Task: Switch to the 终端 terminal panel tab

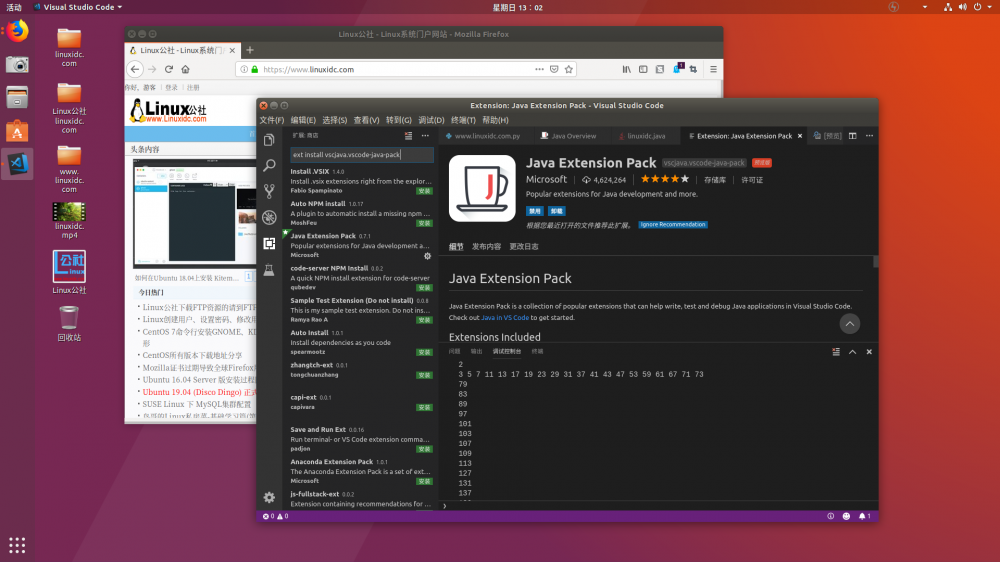Action: click(x=538, y=351)
